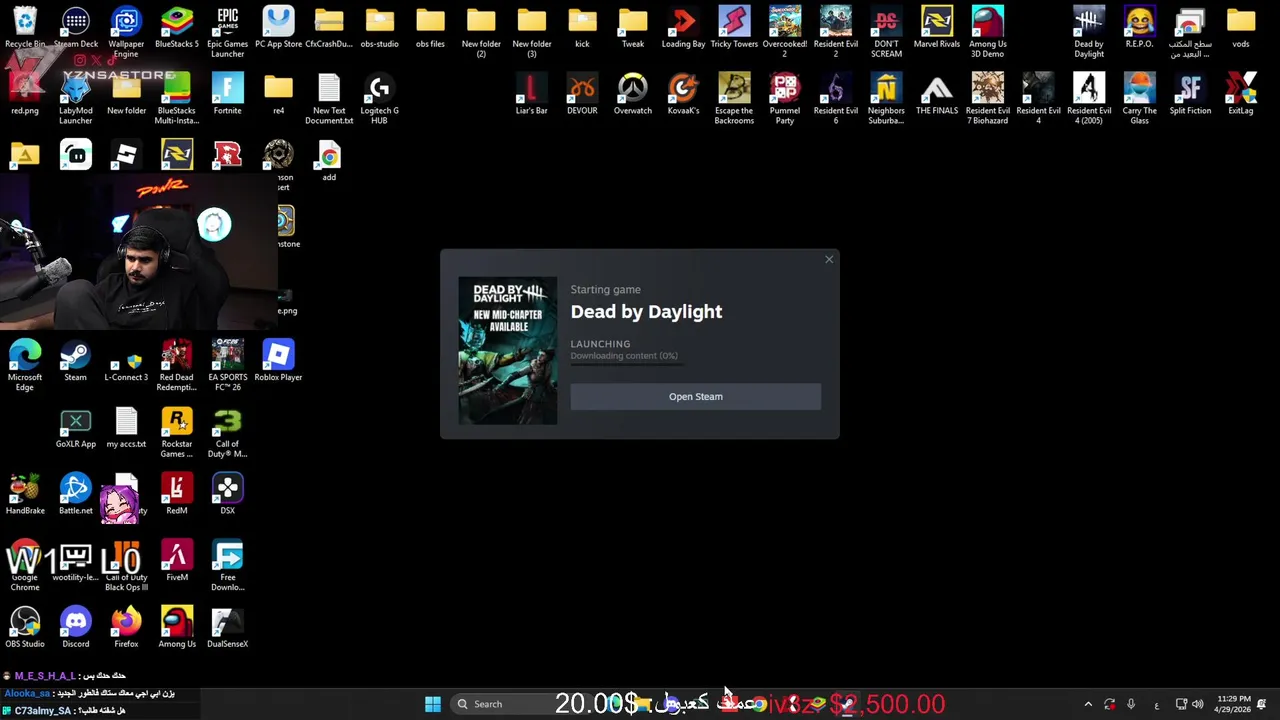Open taskbar clock and date
The width and height of the screenshot is (1280, 720).
1234,704
